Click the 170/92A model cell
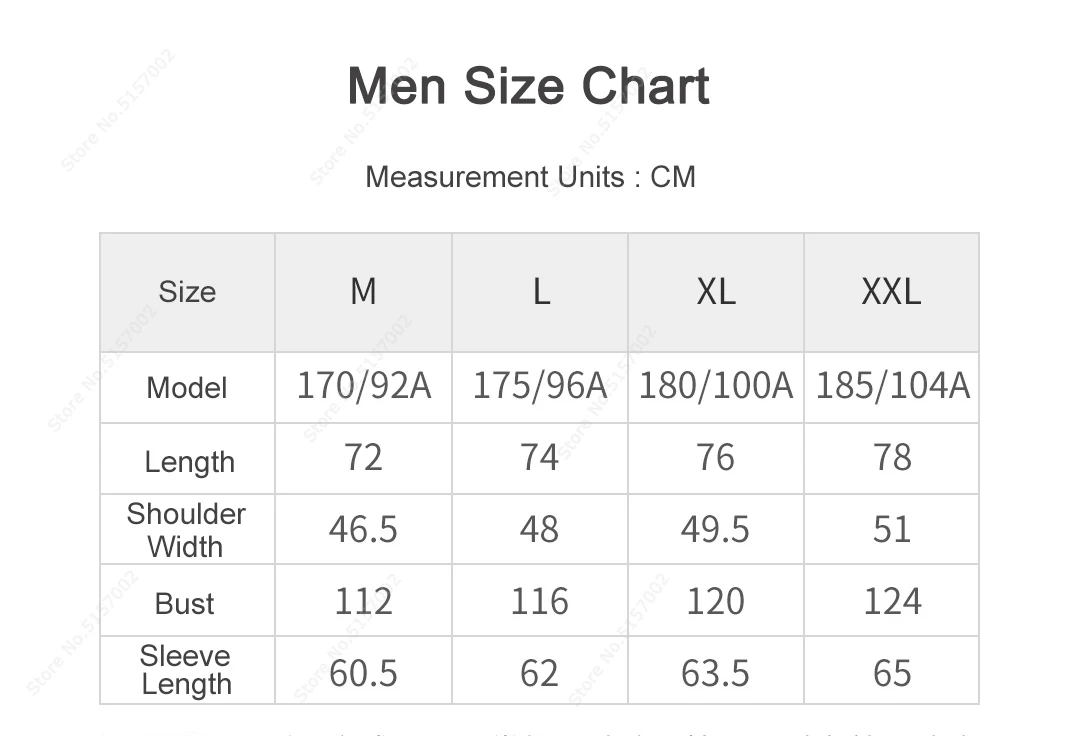 click(364, 386)
